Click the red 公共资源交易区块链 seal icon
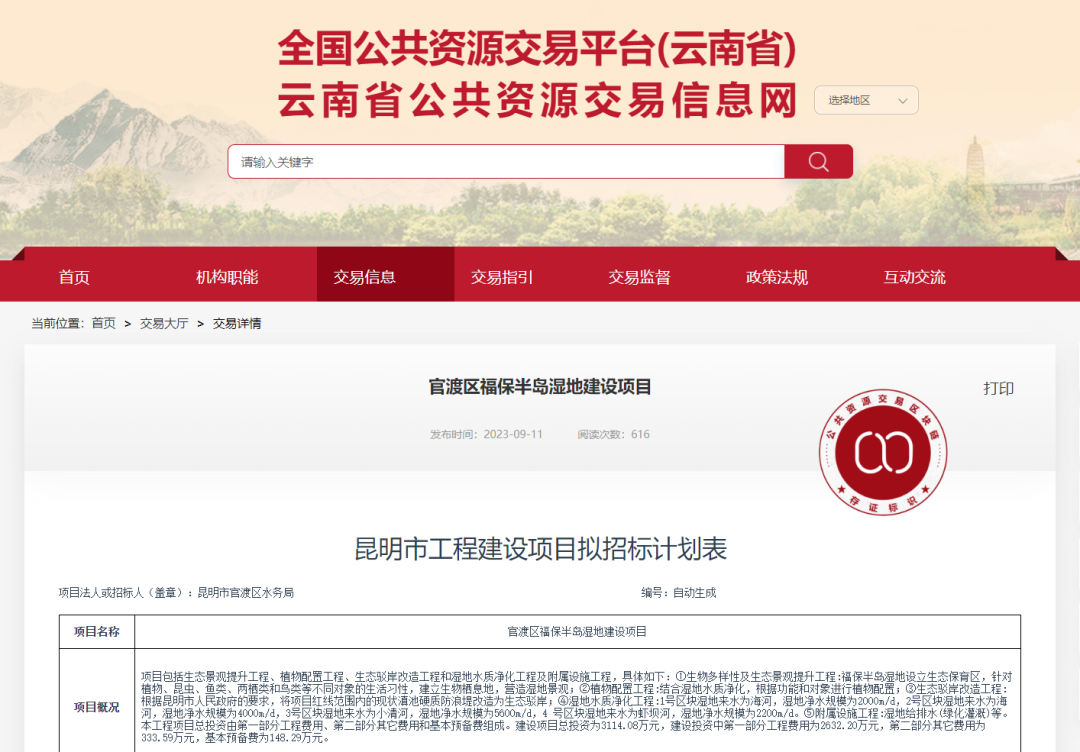The height and width of the screenshot is (752, 1080). pyautogui.click(x=883, y=452)
